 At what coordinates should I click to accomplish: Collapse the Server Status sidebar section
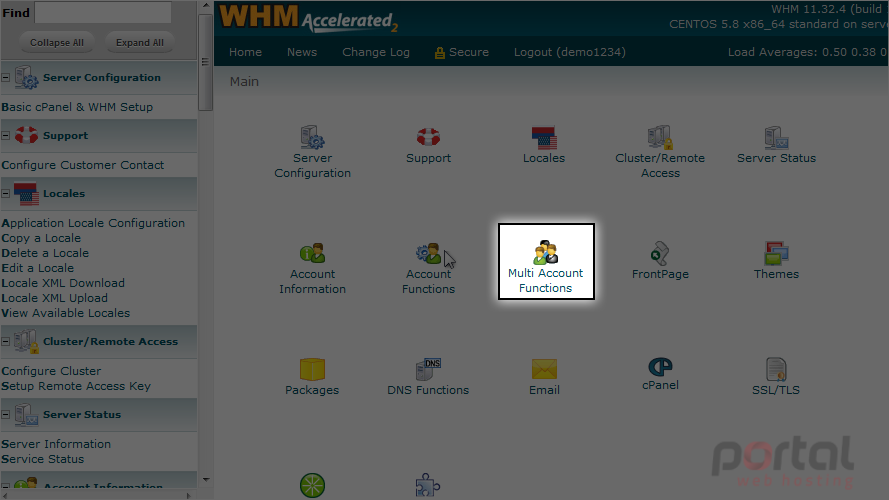pyautogui.click(x=6, y=414)
